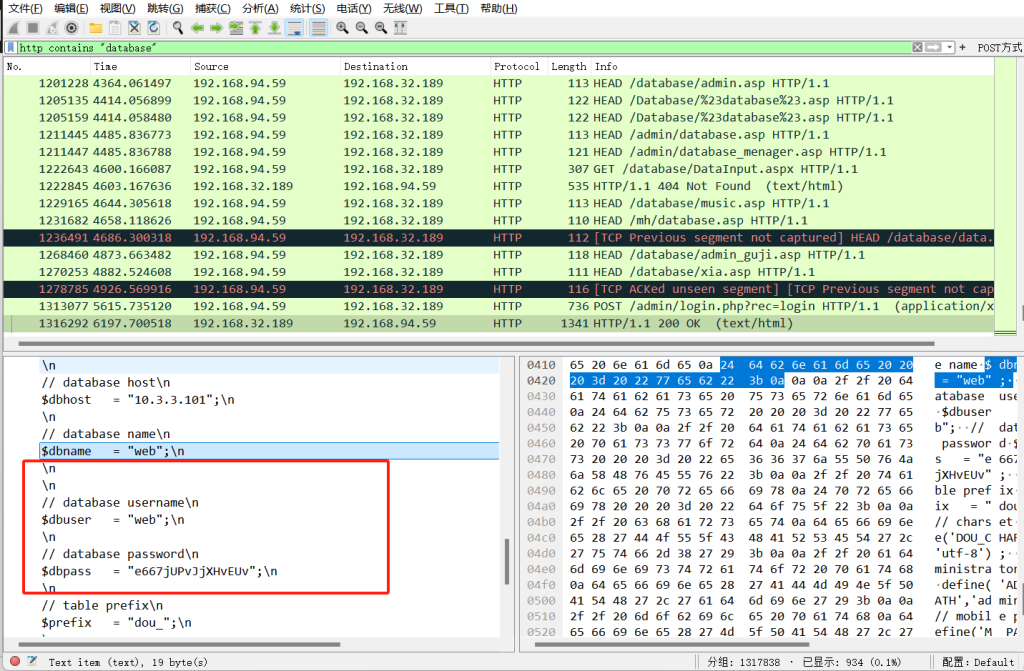Image resolution: width=1024 pixels, height=671 pixels.
Task: Open capture options gear icon
Action: (x=71, y=28)
